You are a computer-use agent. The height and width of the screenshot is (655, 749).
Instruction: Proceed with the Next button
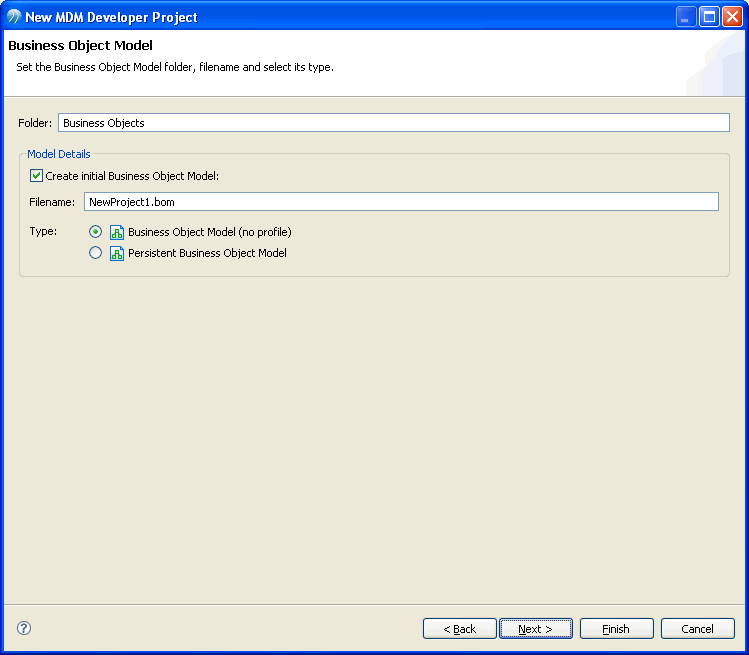click(x=535, y=629)
